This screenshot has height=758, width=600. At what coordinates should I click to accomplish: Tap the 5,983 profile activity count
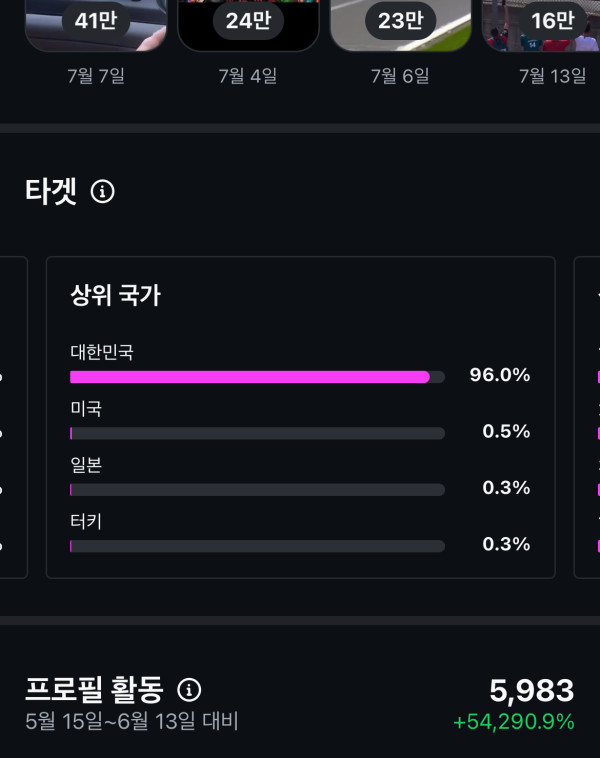click(531, 690)
